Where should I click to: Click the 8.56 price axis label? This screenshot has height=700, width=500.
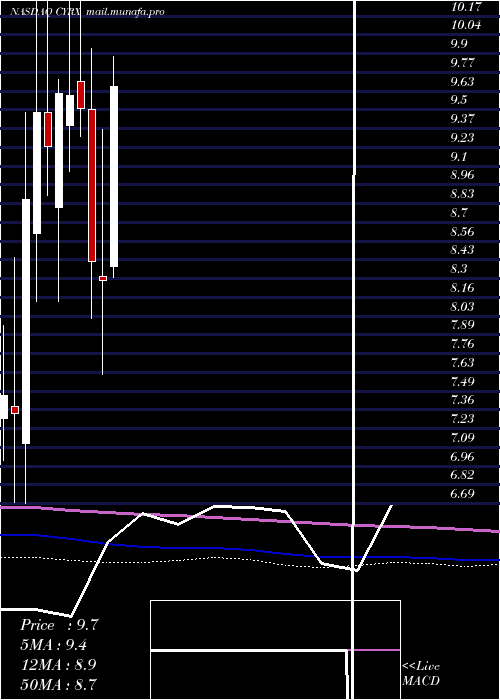[x=462, y=231]
